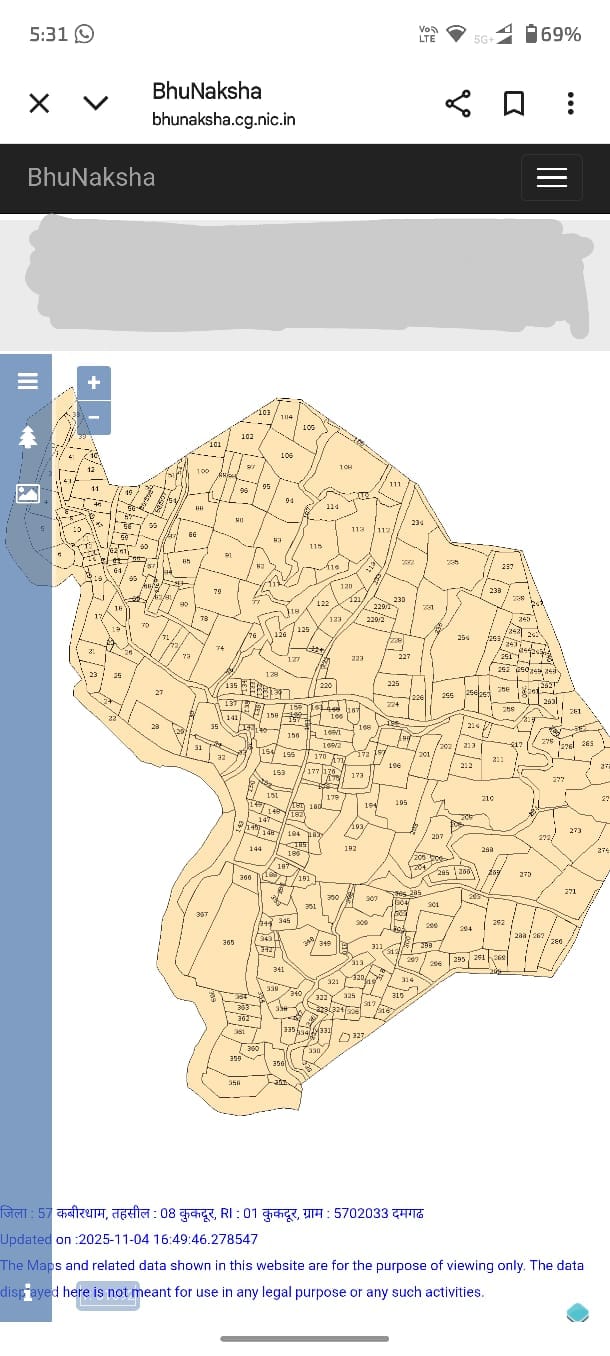610x1356 pixels.
Task: Zoom out of the map with minus button
Action: click(94, 417)
